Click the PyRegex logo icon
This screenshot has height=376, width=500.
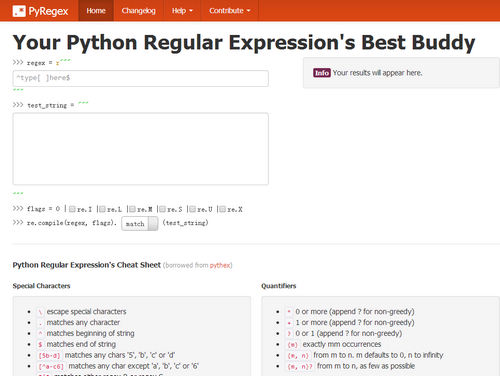coord(19,11)
